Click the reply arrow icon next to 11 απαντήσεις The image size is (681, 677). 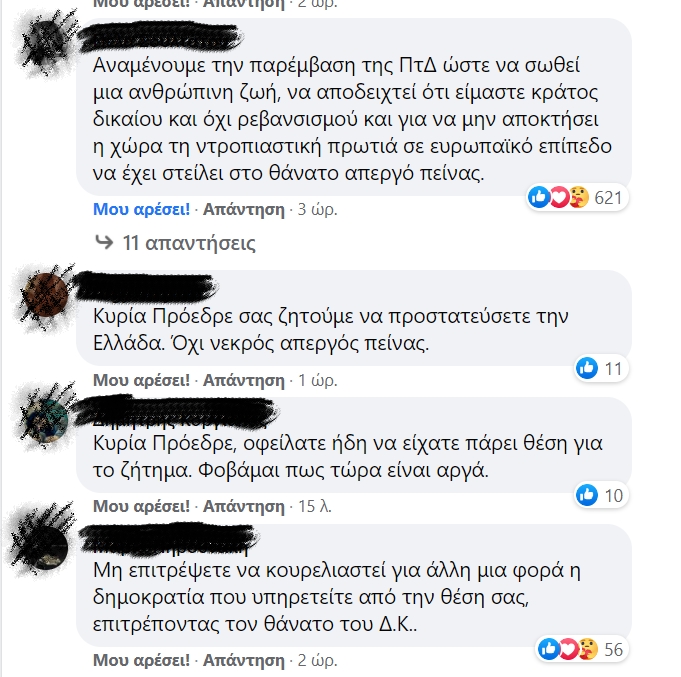point(104,242)
